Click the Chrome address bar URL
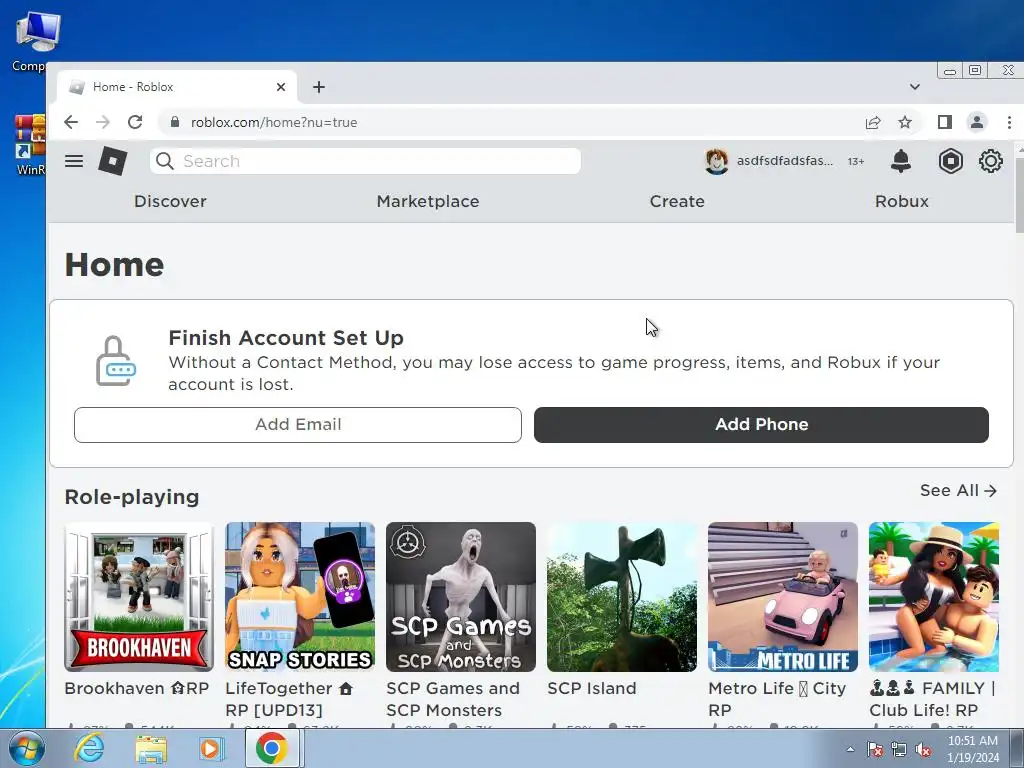Screen dimensions: 1024x768 click(x=274, y=122)
